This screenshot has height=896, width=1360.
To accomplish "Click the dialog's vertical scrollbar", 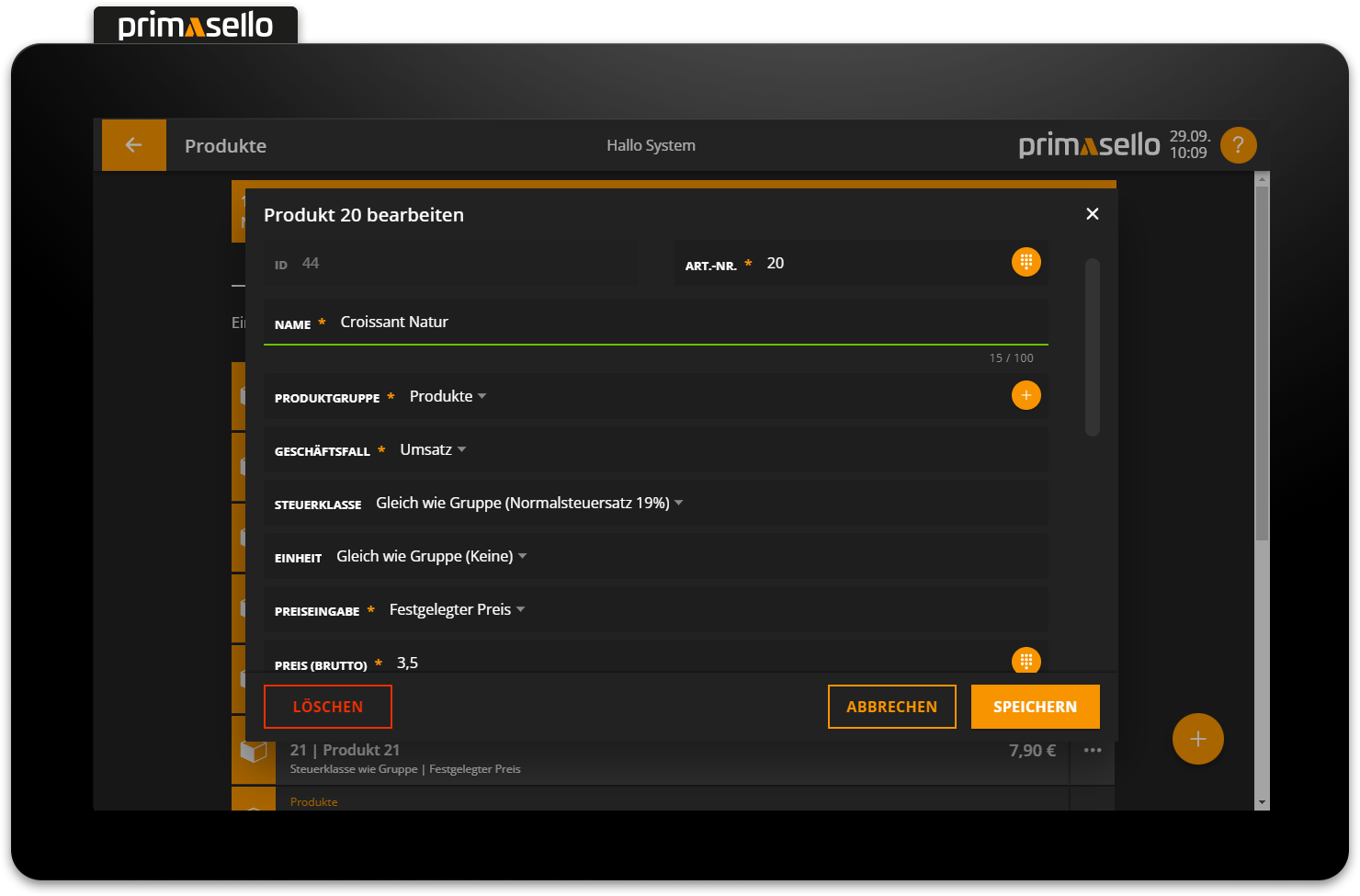I will point(1092,346).
